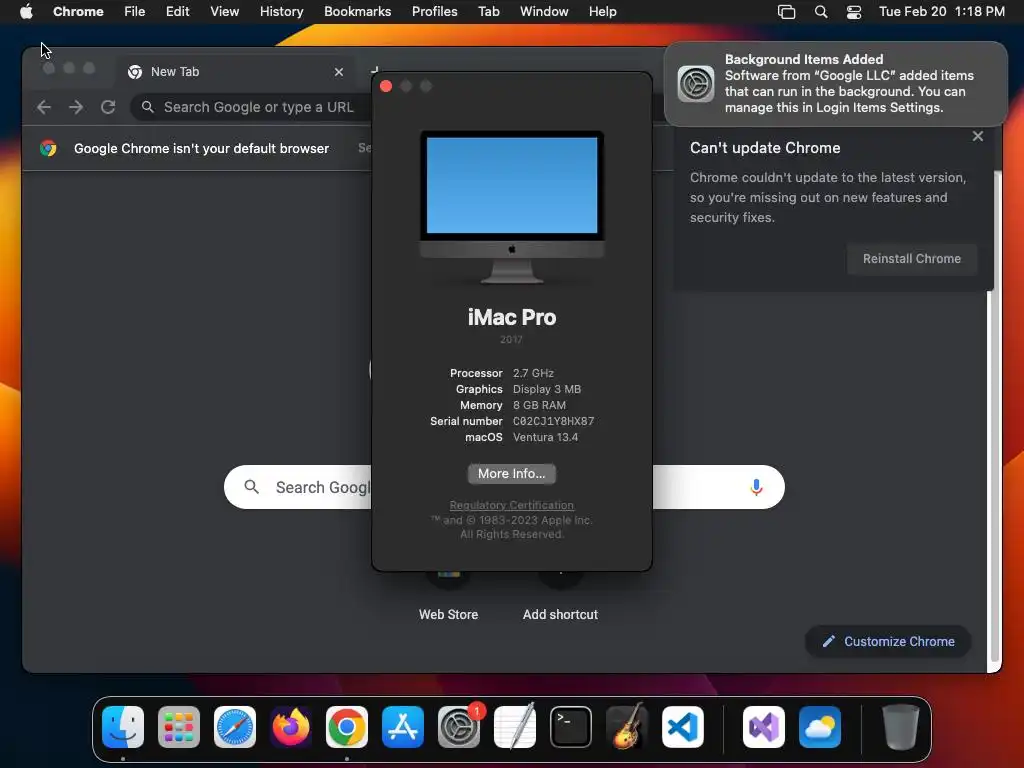Open the View menu
Image resolution: width=1024 pixels, height=768 pixels.
pyautogui.click(x=224, y=11)
